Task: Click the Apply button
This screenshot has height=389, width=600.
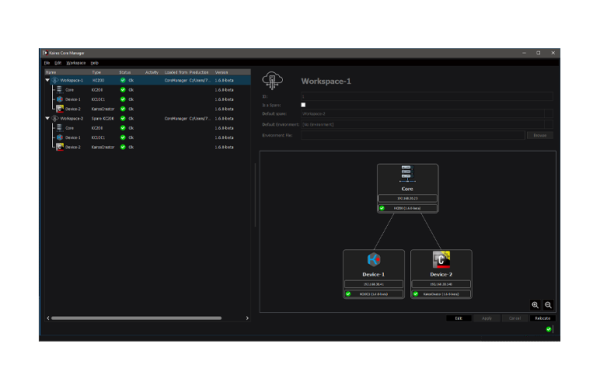Action: pos(486,318)
